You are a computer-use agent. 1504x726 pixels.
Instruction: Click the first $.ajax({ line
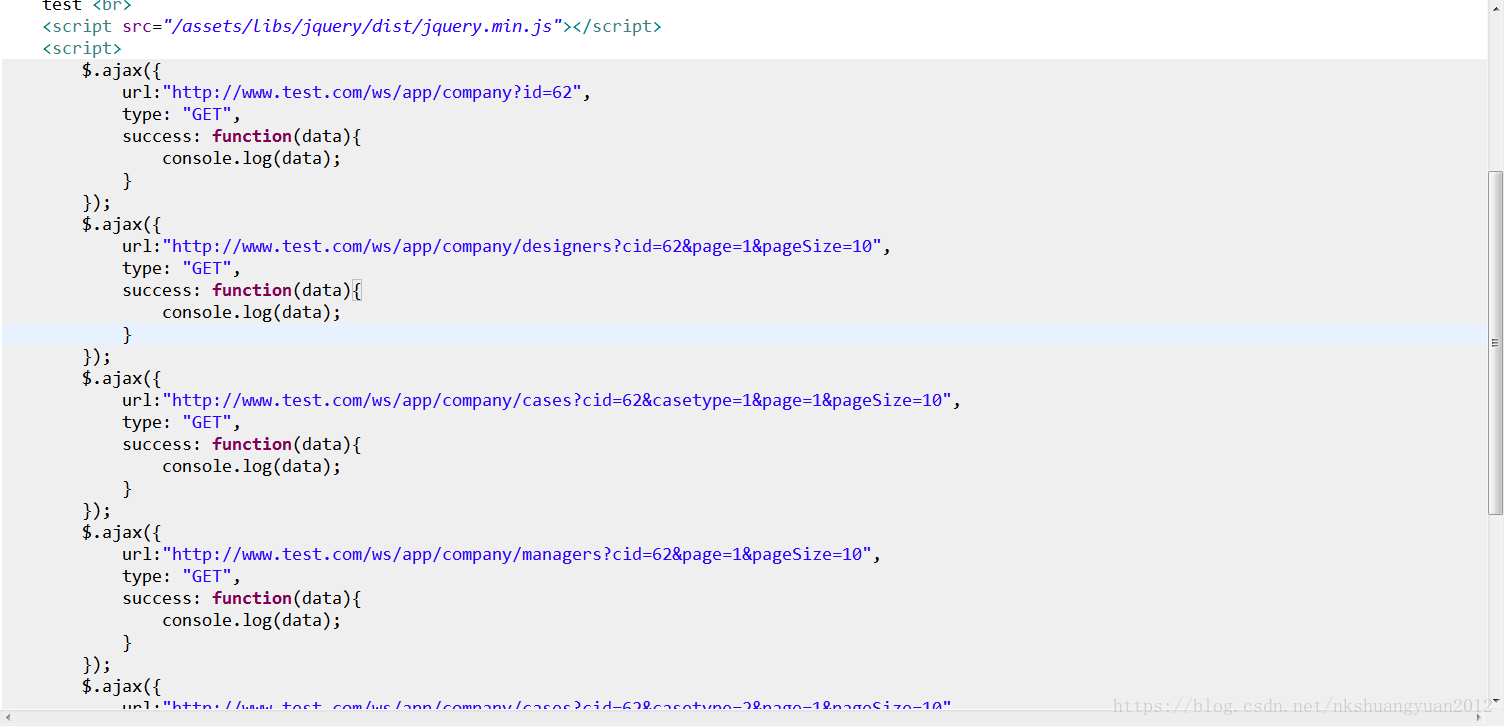point(122,70)
